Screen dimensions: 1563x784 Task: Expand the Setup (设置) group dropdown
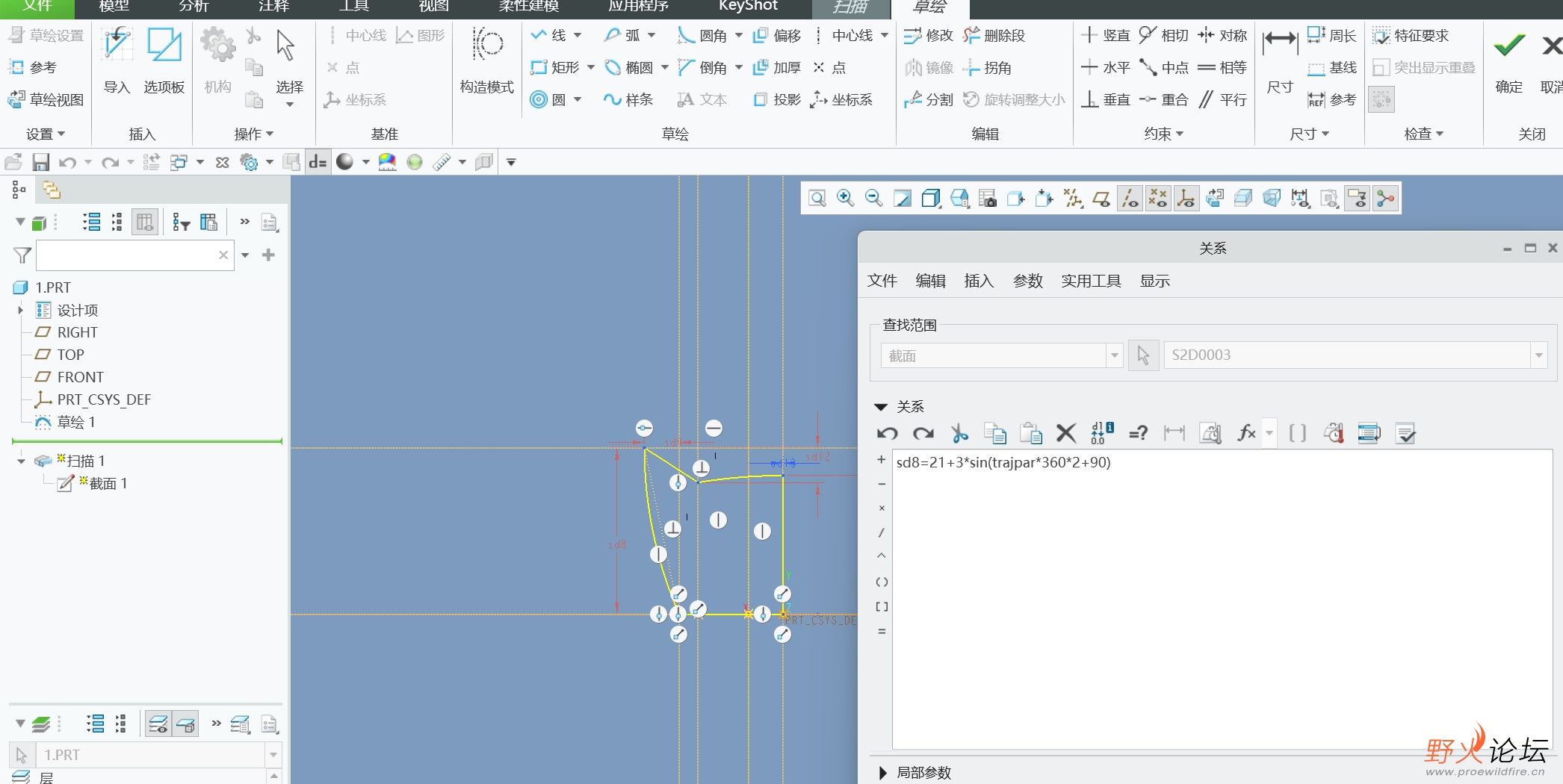tap(46, 134)
